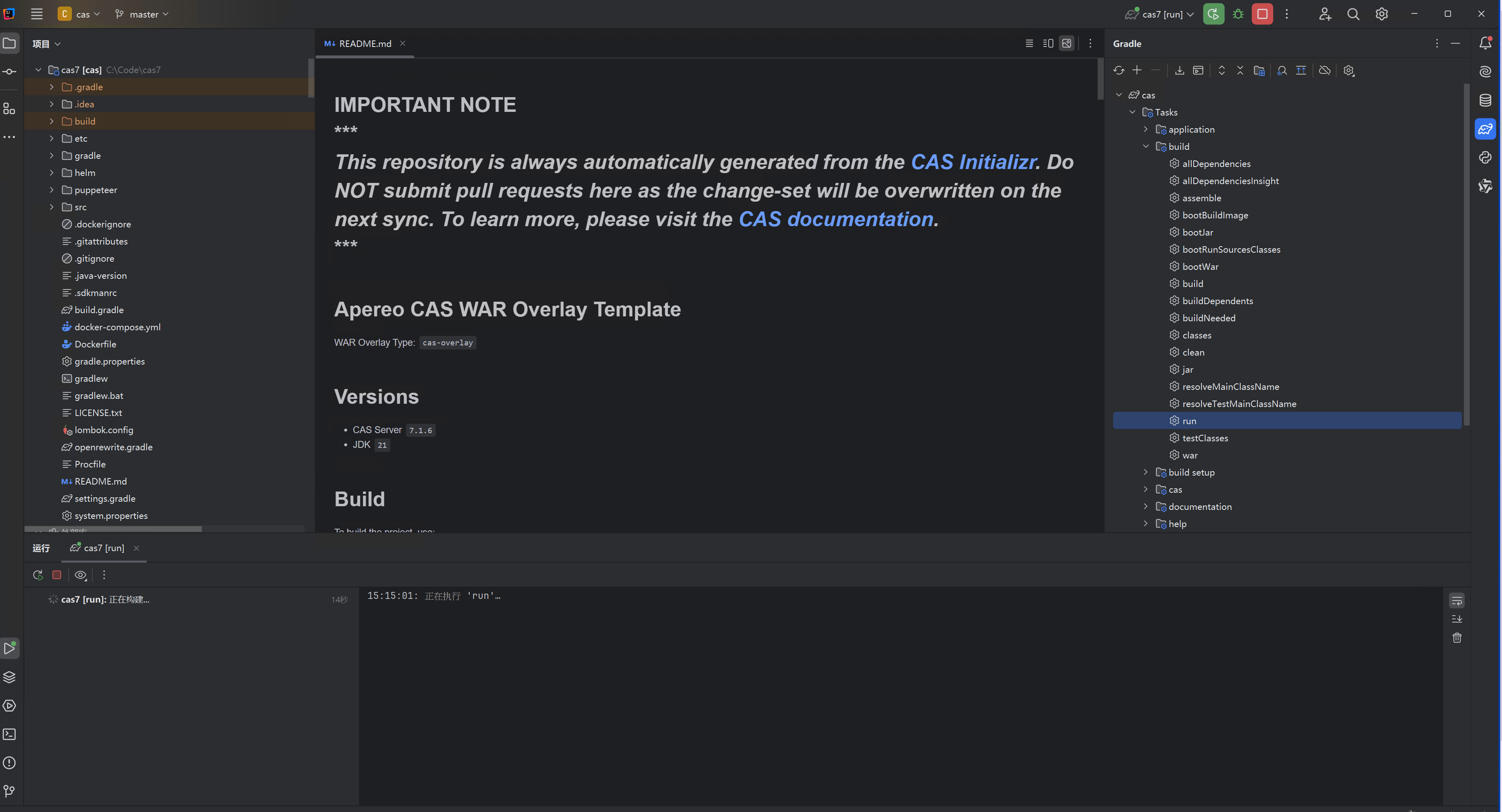
Task: Open the Problems tool window icon
Action: (x=9, y=763)
